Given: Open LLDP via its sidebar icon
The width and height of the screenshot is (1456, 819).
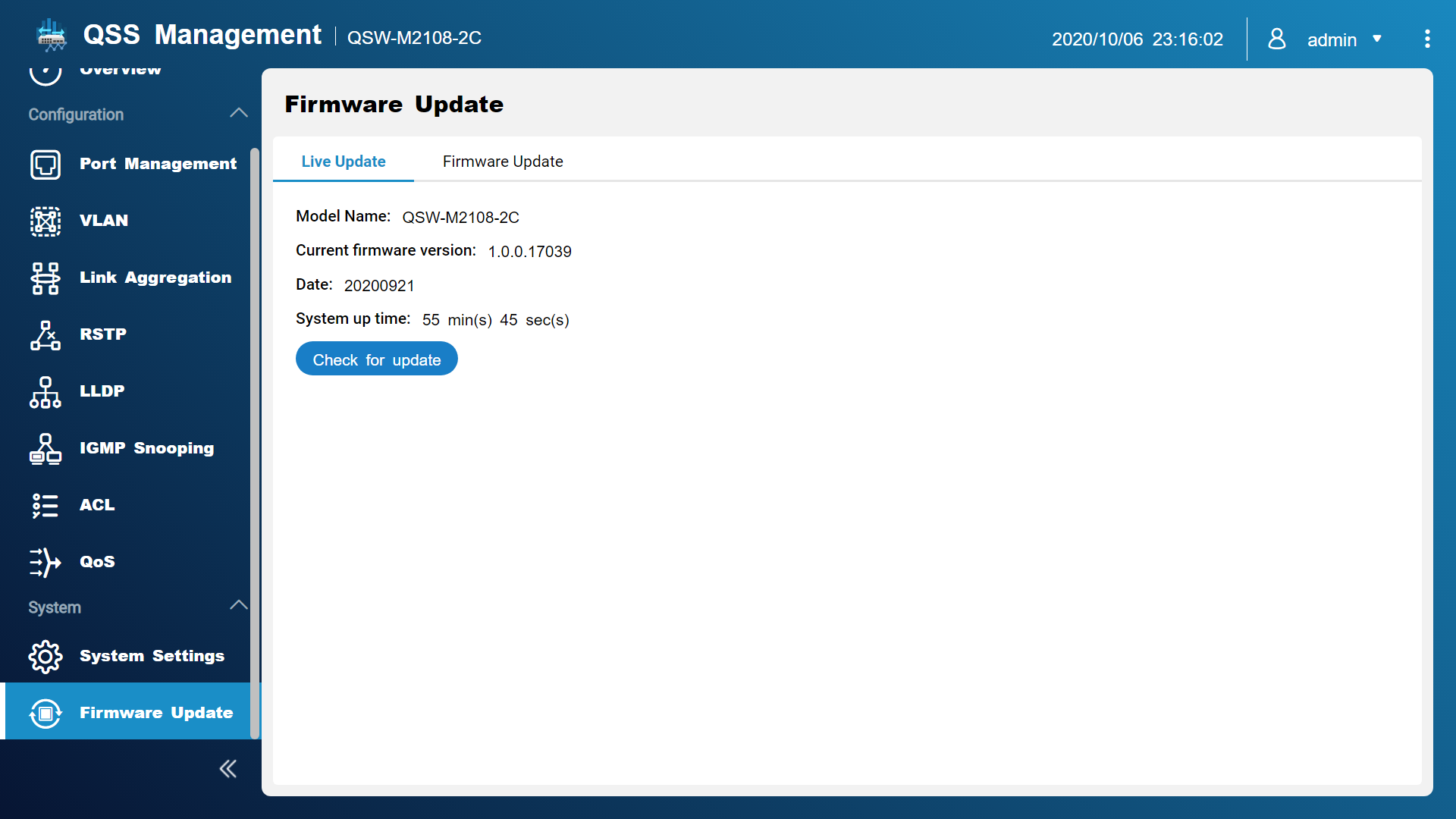Looking at the screenshot, I should pyautogui.click(x=45, y=391).
